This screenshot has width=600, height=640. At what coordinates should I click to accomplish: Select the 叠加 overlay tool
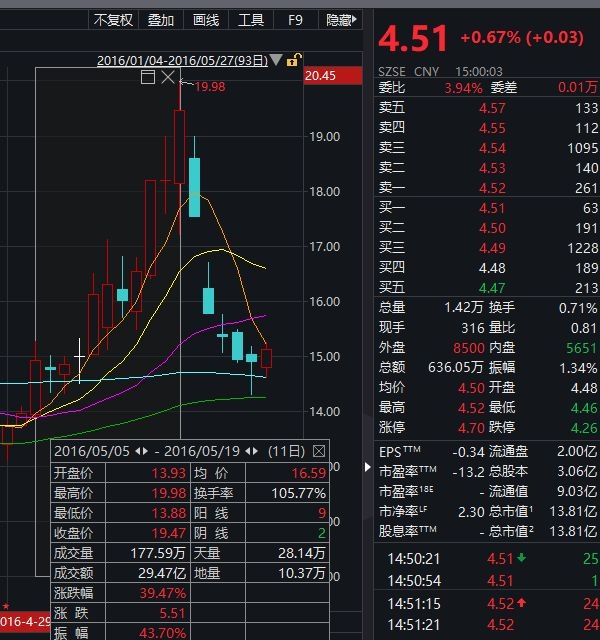pyautogui.click(x=161, y=20)
